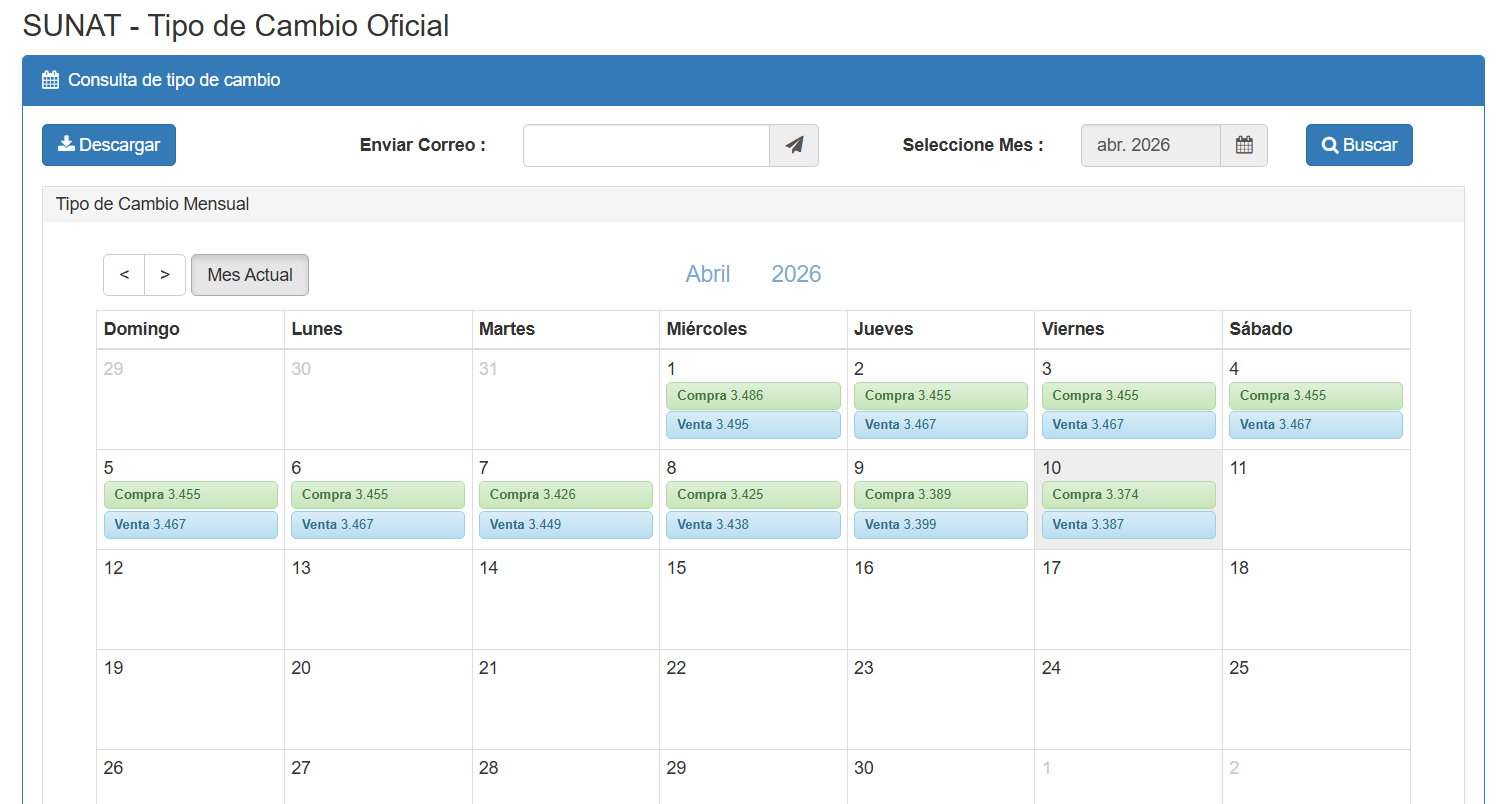Select Compra 3.426 on Tuesday April 7
The image size is (1505, 804).
[565, 495]
